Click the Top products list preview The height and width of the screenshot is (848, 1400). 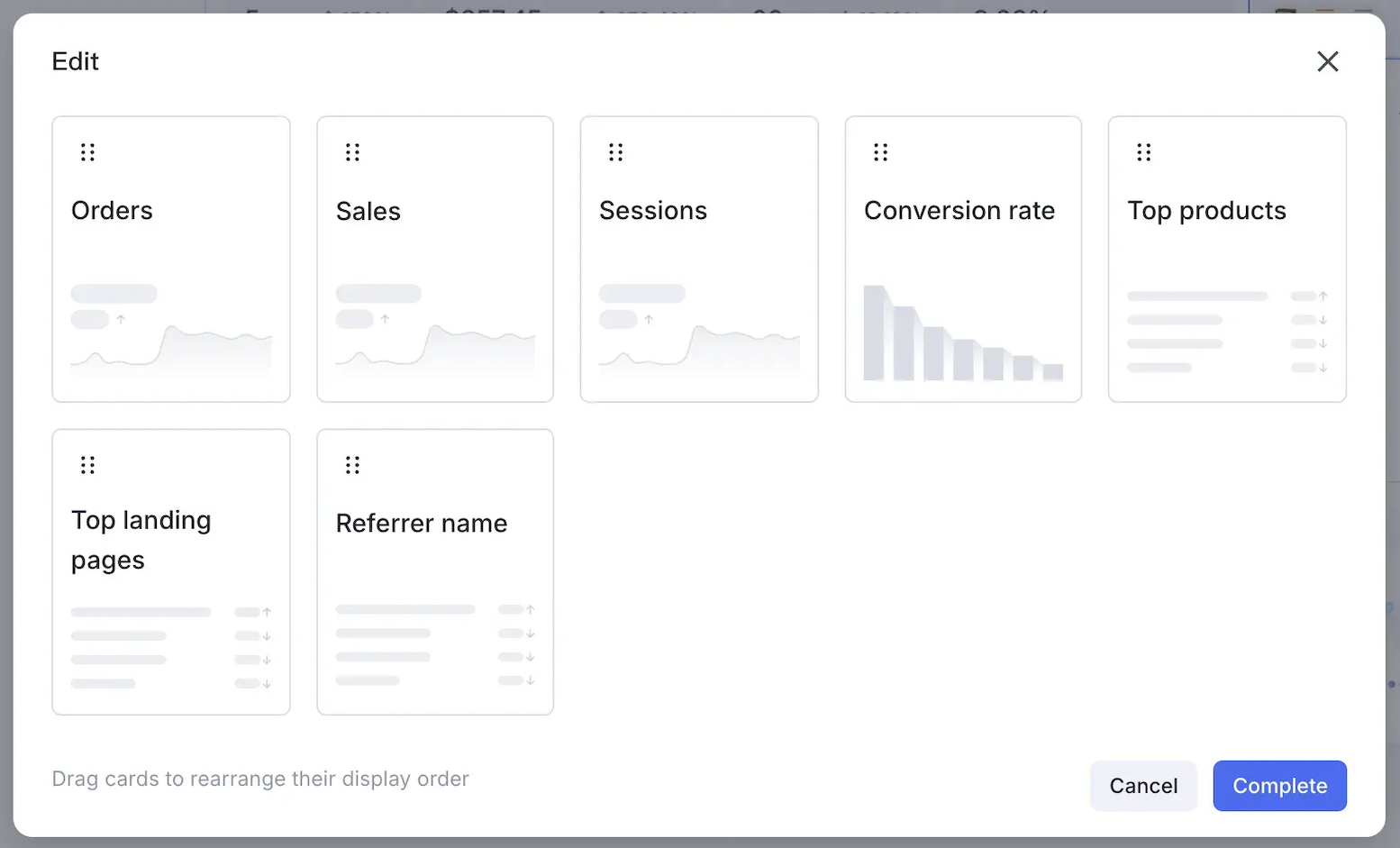(x=1227, y=332)
